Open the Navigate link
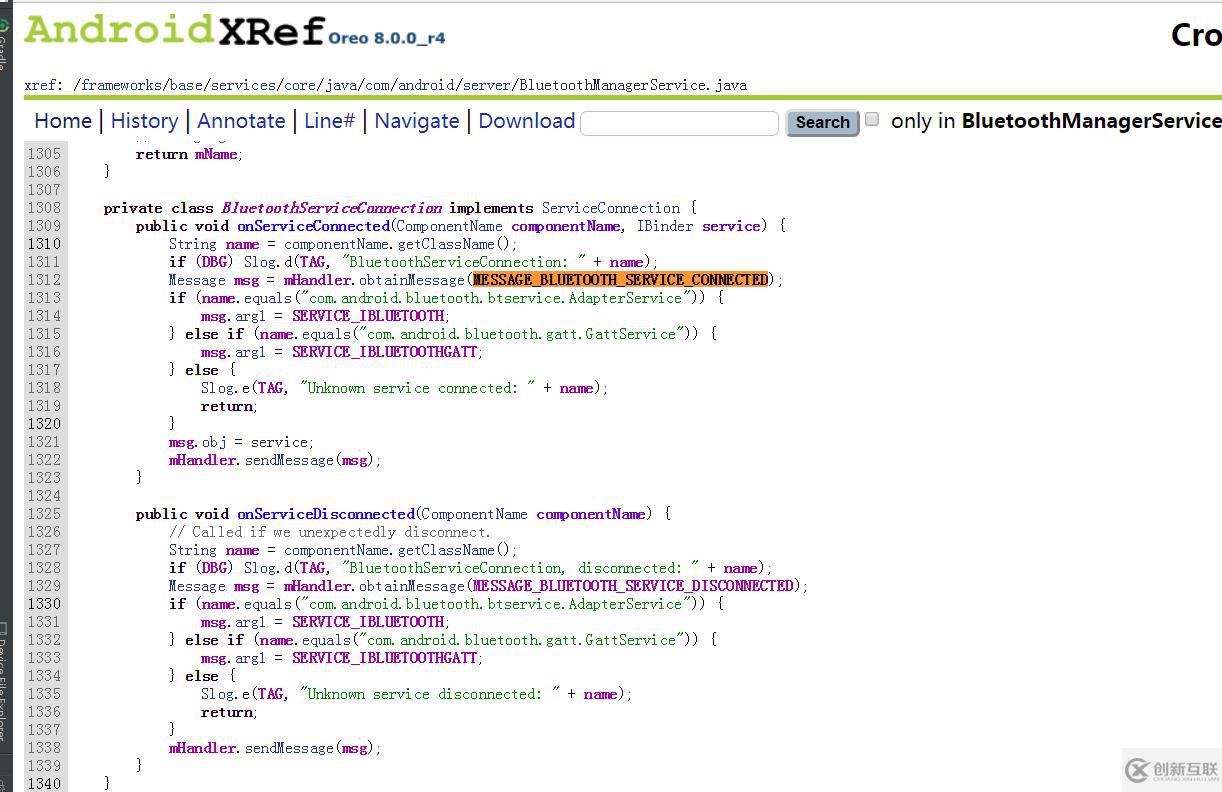The width and height of the screenshot is (1222, 792). tap(417, 121)
